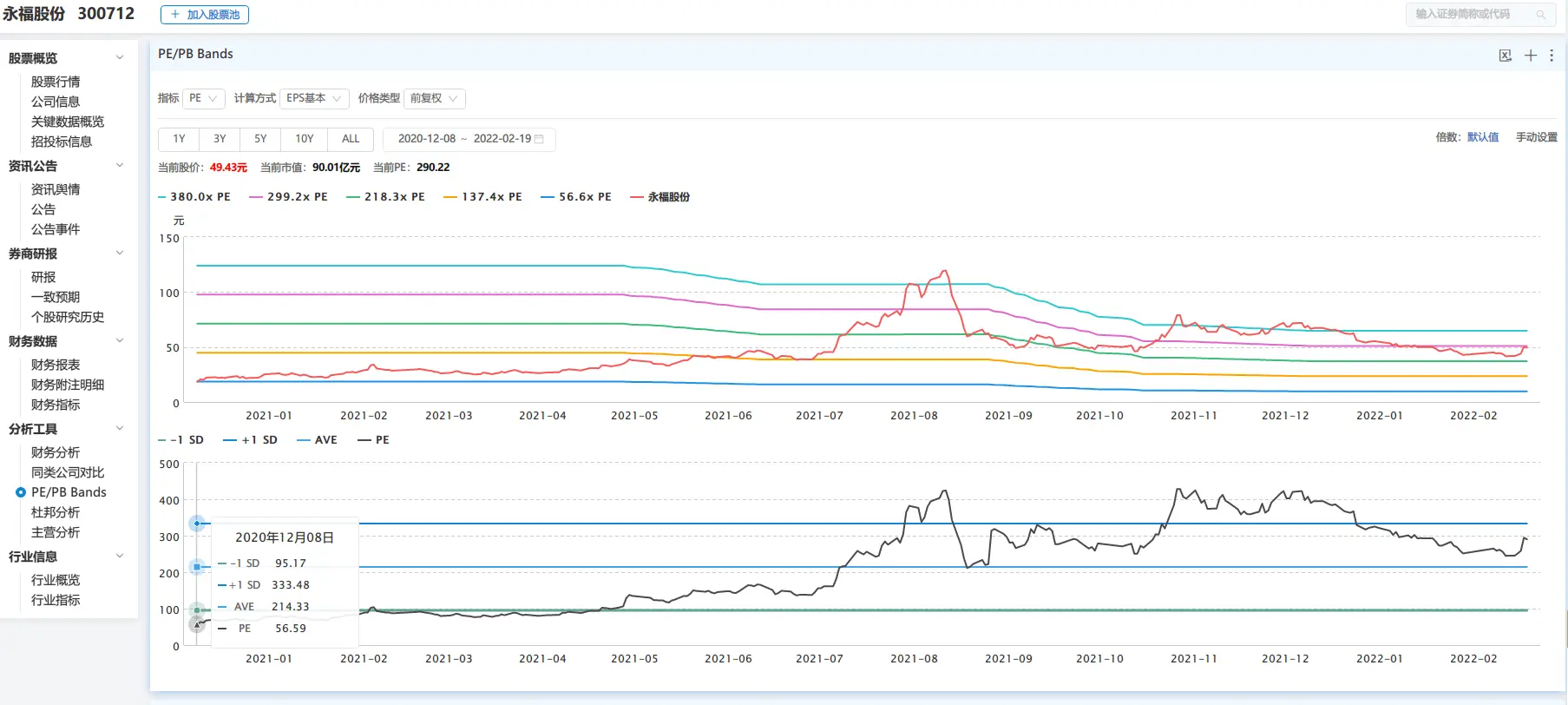Screen dimensions: 1568x705
Task: Open 公司信息 in sidebar
Action: pos(56,102)
